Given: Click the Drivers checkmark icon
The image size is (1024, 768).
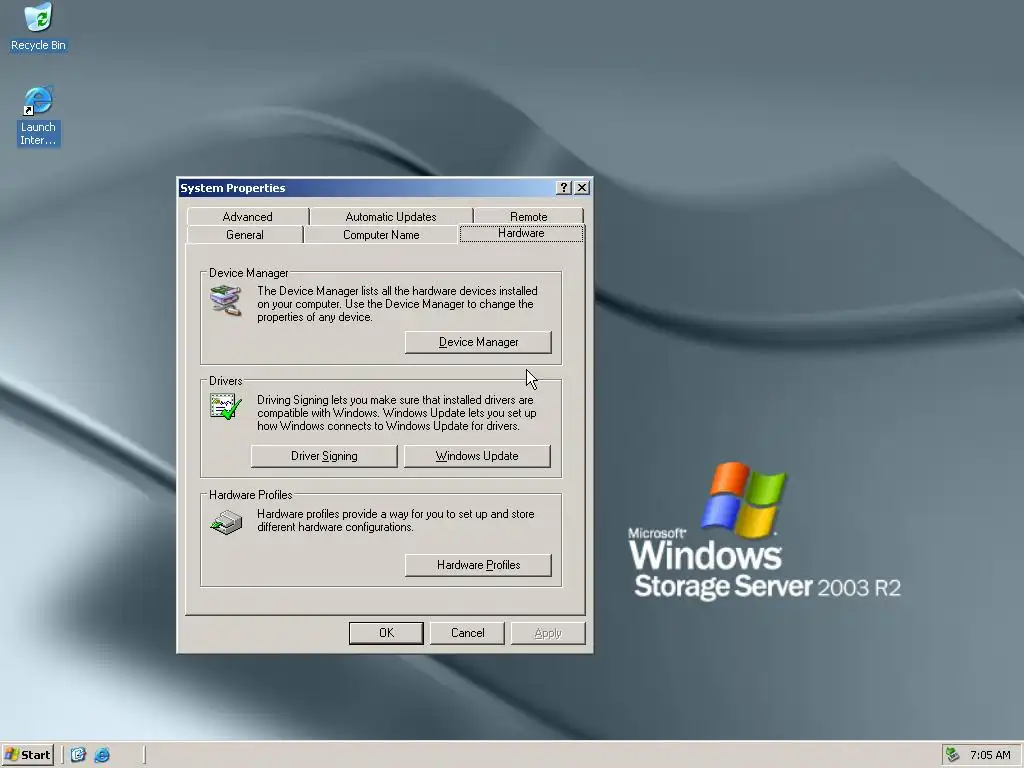Looking at the screenshot, I should click(226, 406).
